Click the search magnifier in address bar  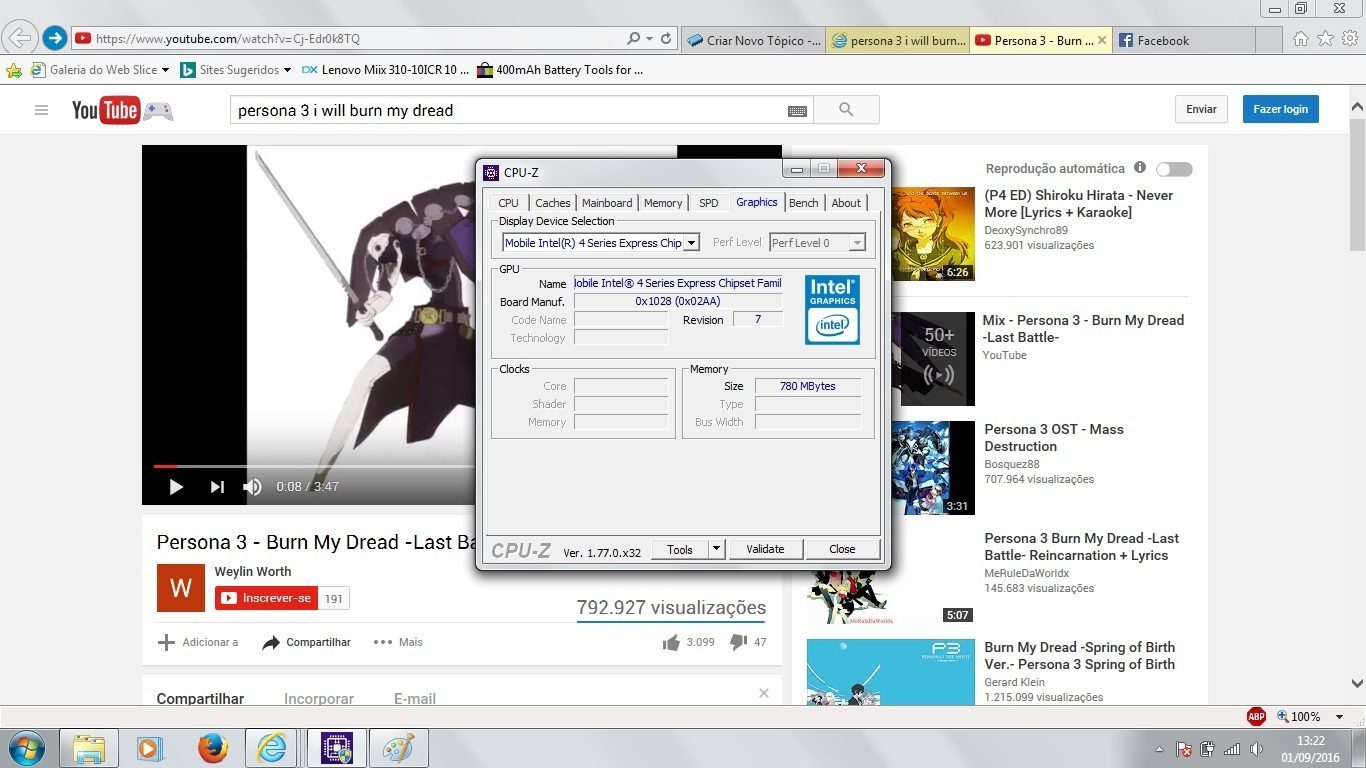tap(633, 39)
